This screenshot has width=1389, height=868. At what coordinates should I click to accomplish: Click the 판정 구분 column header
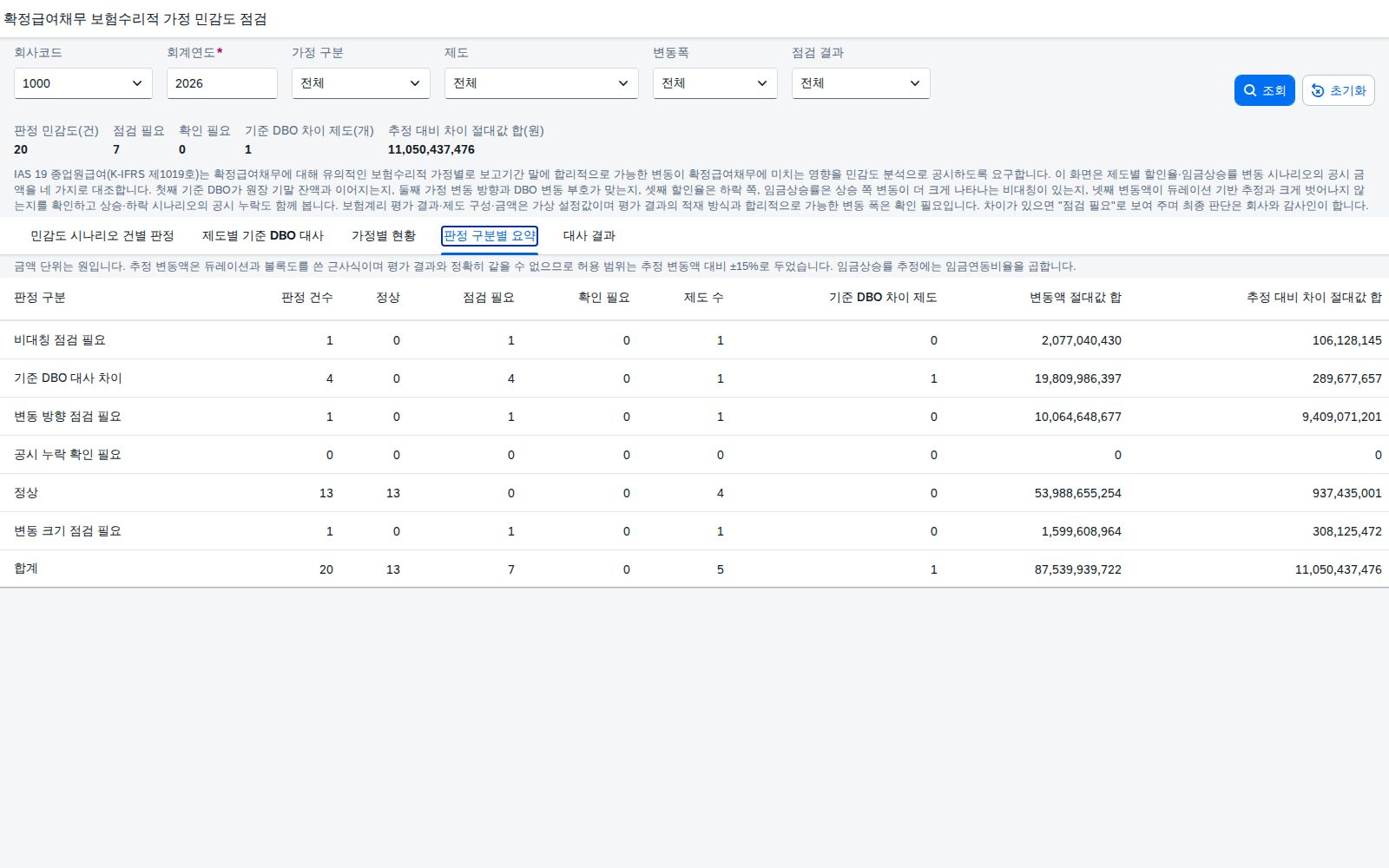[40, 298]
